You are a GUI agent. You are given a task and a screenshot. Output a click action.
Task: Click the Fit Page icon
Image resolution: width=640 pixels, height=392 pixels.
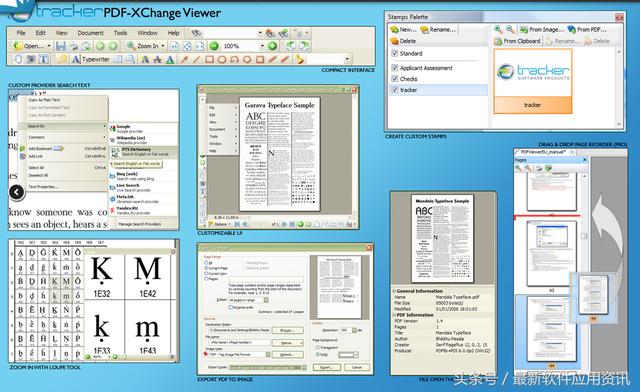[x=187, y=46]
